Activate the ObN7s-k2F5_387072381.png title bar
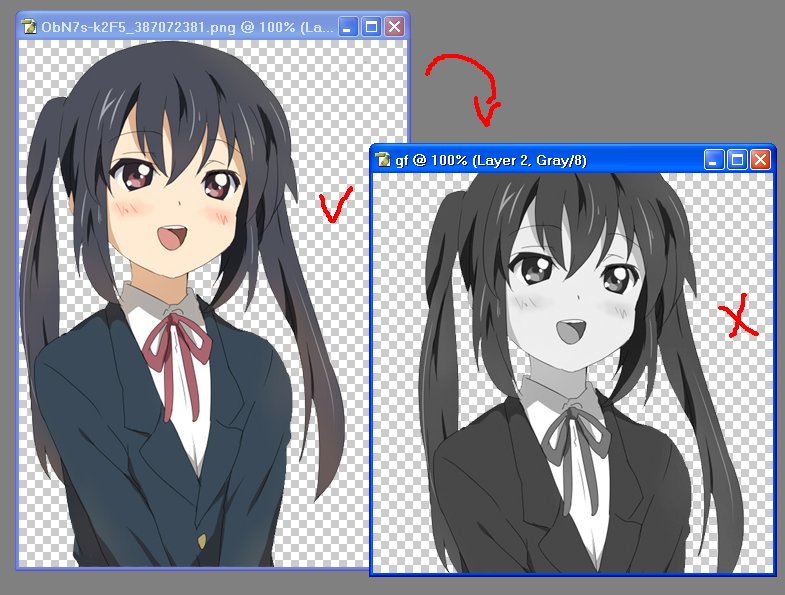The width and height of the screenshot is (785, 595). pos(213,27)
